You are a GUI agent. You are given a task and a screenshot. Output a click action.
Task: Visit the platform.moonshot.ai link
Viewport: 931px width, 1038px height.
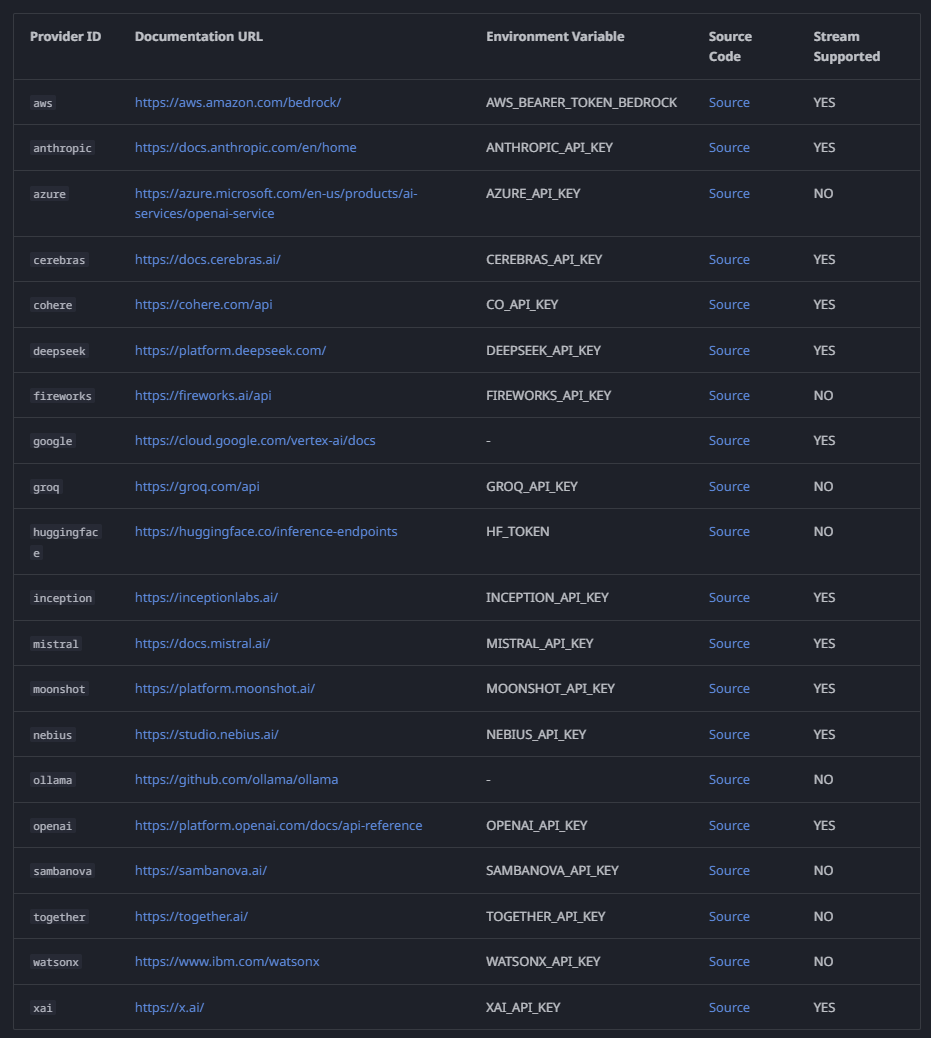click(225, 688)
